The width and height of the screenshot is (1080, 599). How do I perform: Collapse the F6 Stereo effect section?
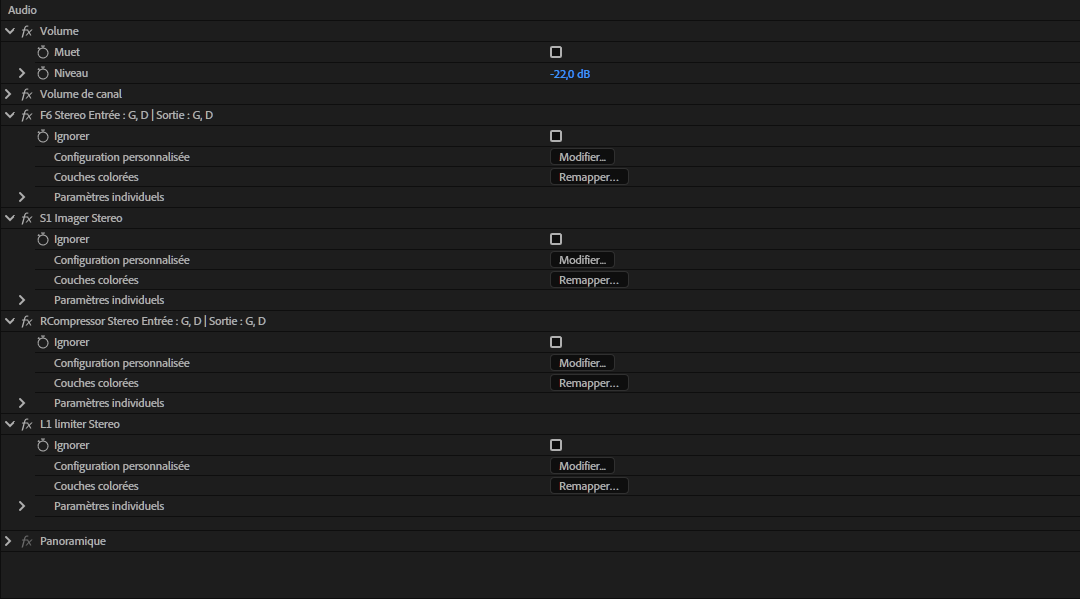pos(10,115)
